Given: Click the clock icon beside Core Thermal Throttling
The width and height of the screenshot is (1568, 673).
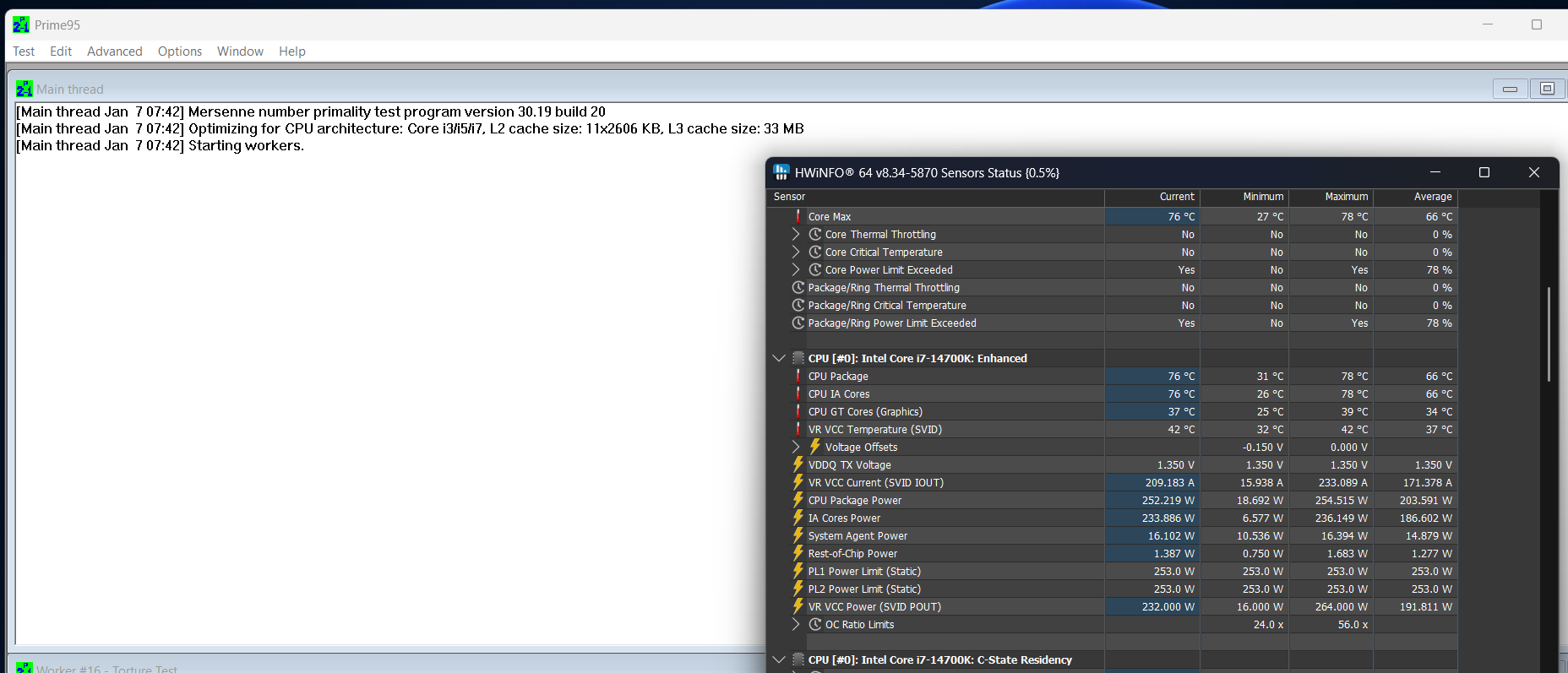Looking at the screenshot, I should coord(815,234).
